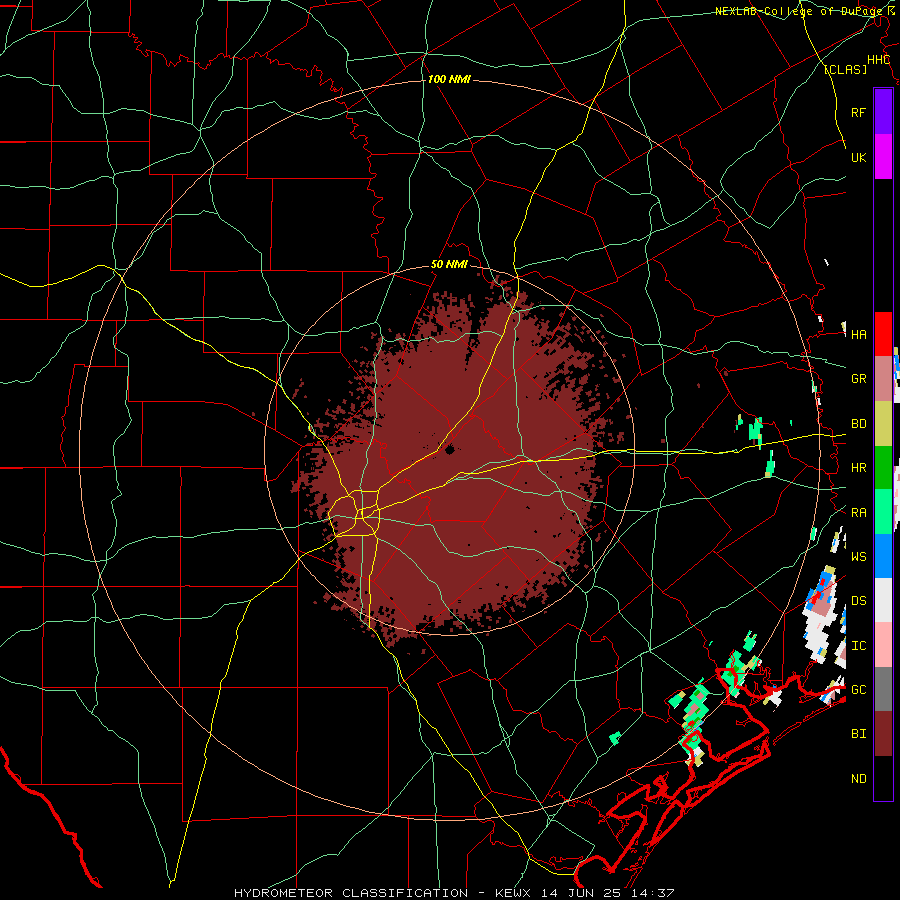Click the 'BD' legend label
This screenshot has height=900, width=900.
click(x=858, y=424)
